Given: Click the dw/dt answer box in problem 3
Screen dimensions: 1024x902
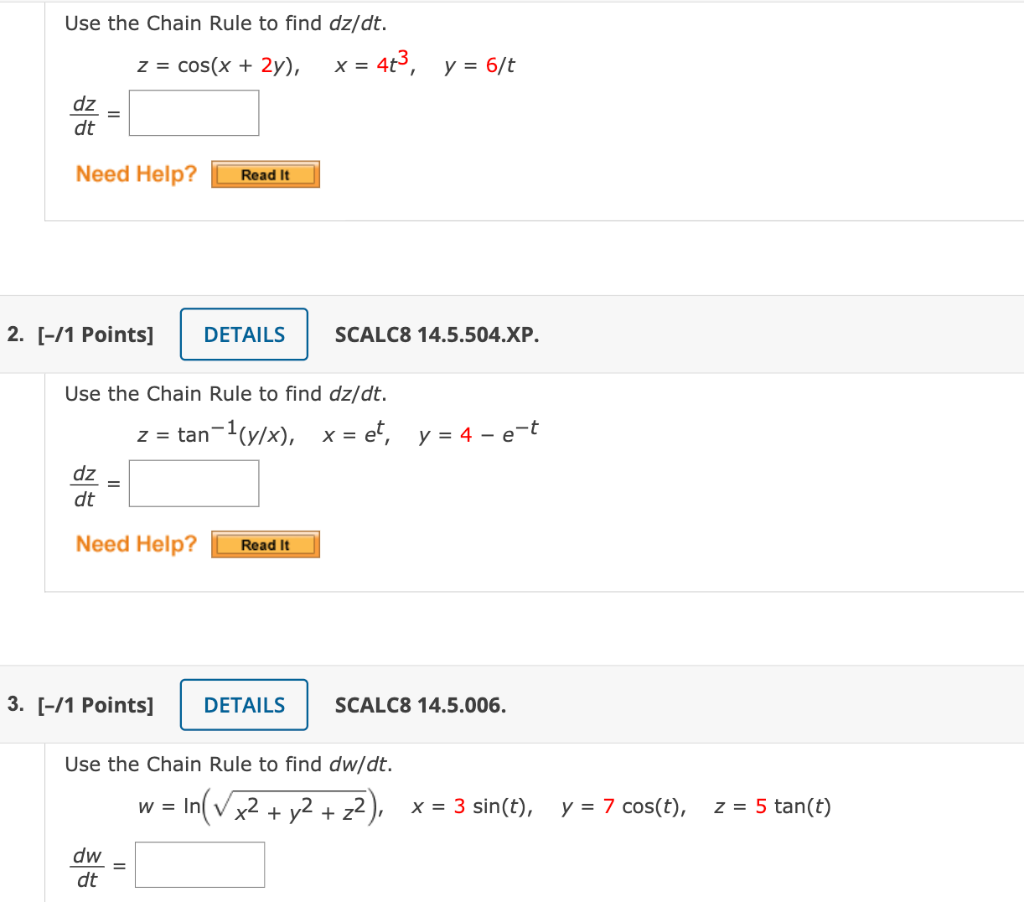Looking at the screenshot, I should click(x=199, y=863).
